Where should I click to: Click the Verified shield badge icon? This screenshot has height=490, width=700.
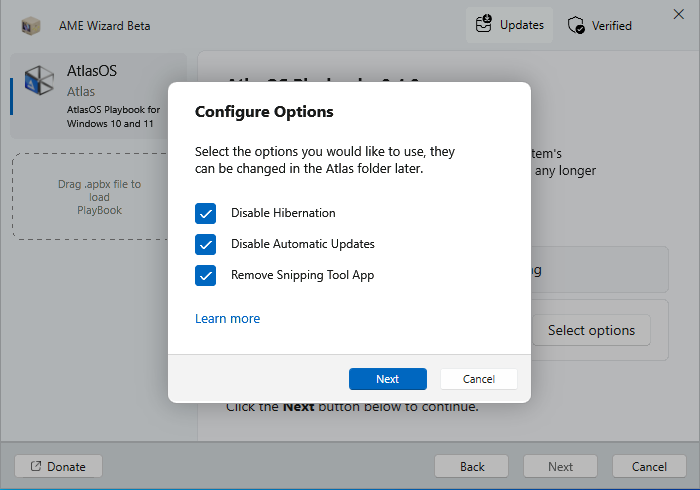pyautogui.click(x=577, y=26)
